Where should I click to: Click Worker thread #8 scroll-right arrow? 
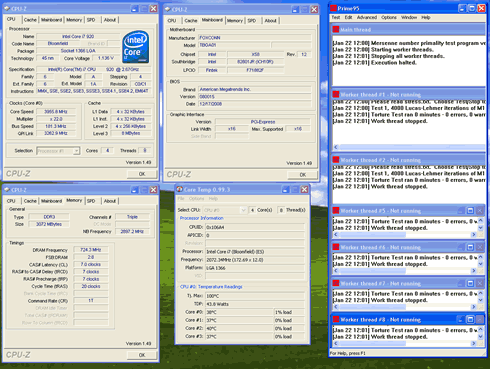(x=474, y=343)
